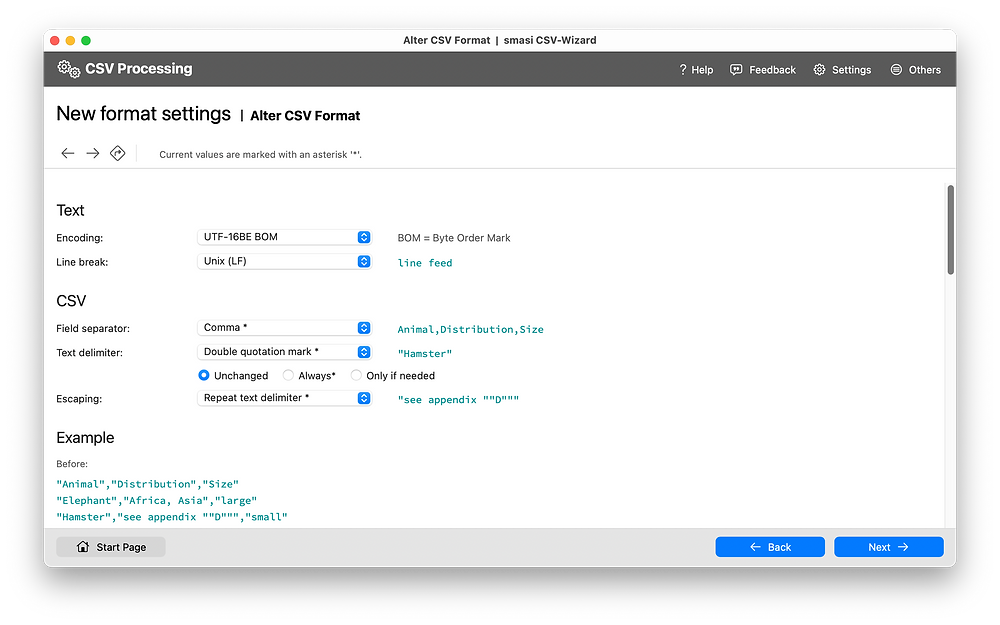Open the Help section in the header

click(695, 69)
